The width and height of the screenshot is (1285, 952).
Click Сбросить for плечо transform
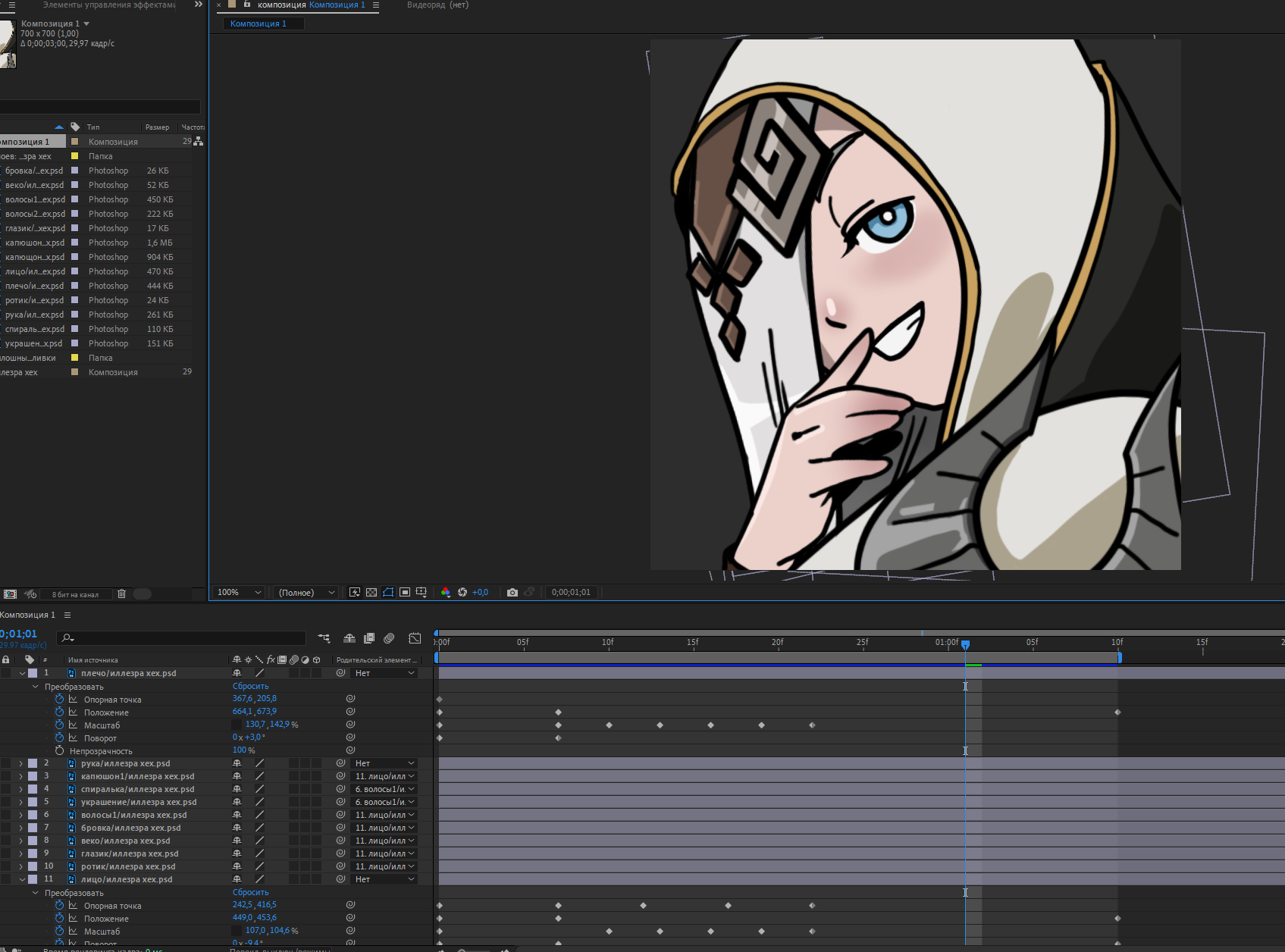[250, 686]
